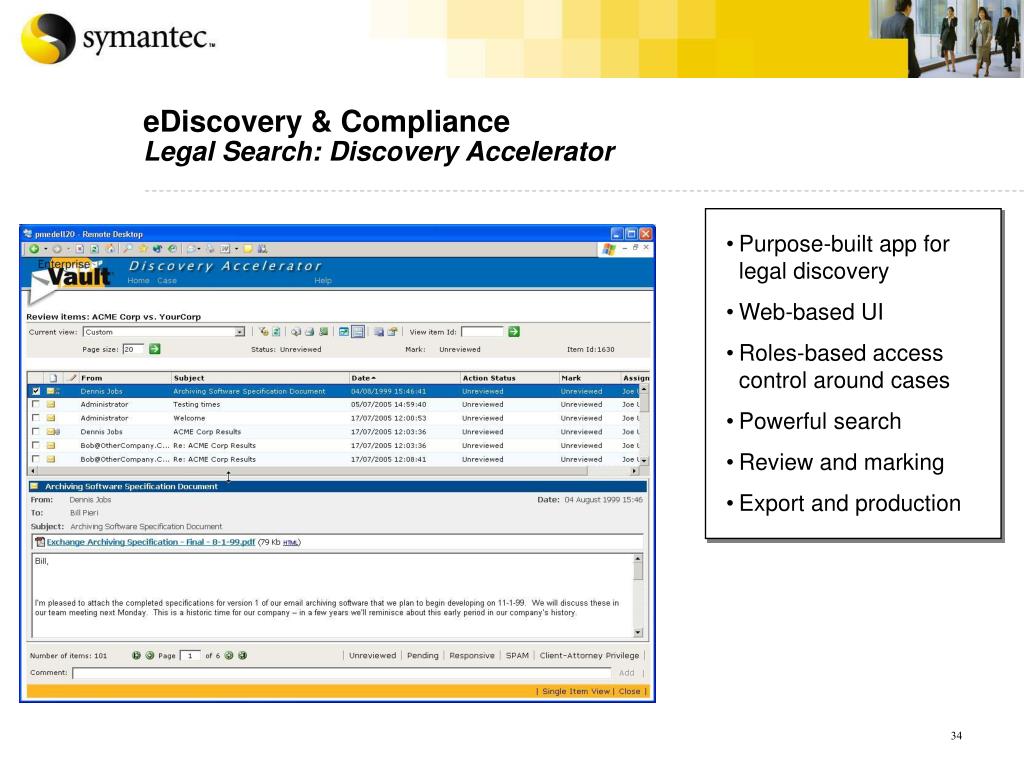Check the Welcome row checkbox
The width and height of the screenshot is (1024, 768).
pos(36,418)
